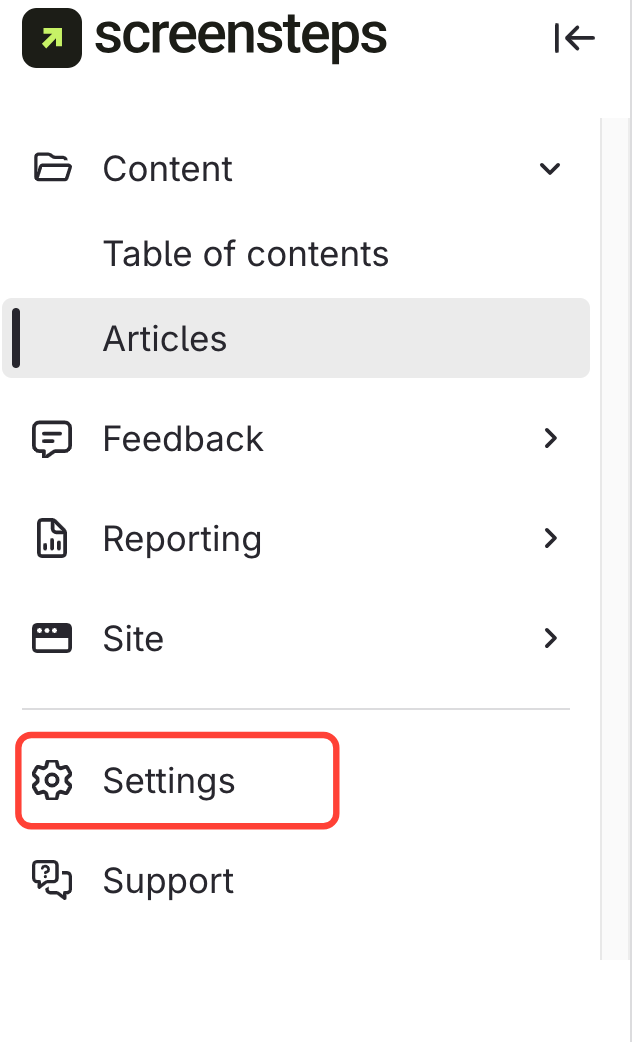
Task: Click the green arrow ScreenSteps logo icon
Action: coord(52,38)
